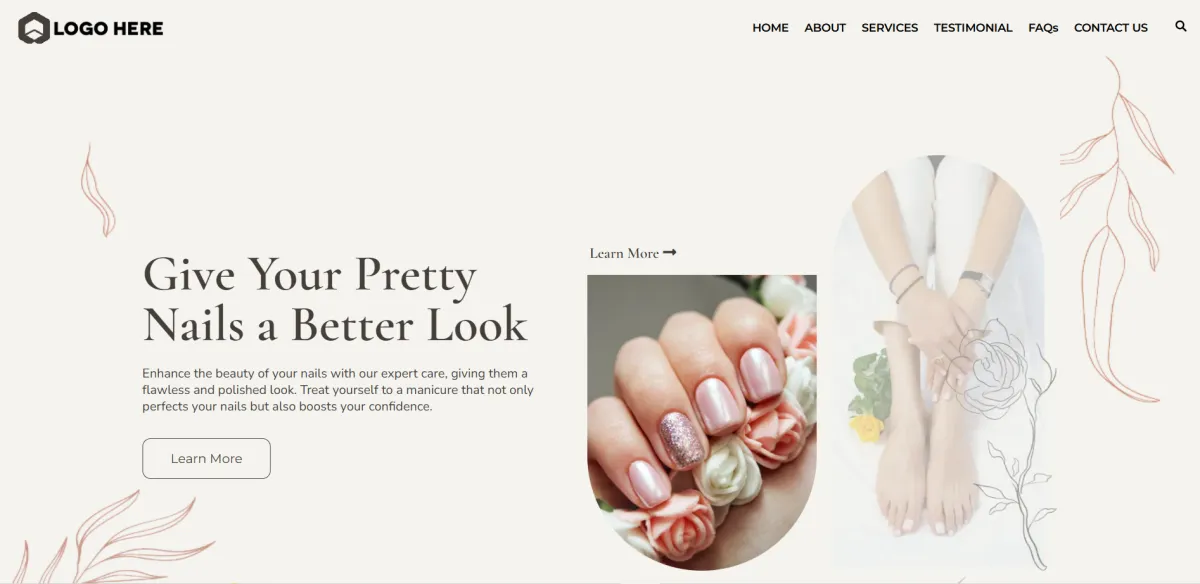Click the manicure description paragraph
Image resolution: width=1200 pixels, height=584 pixels.
[338, 390]
